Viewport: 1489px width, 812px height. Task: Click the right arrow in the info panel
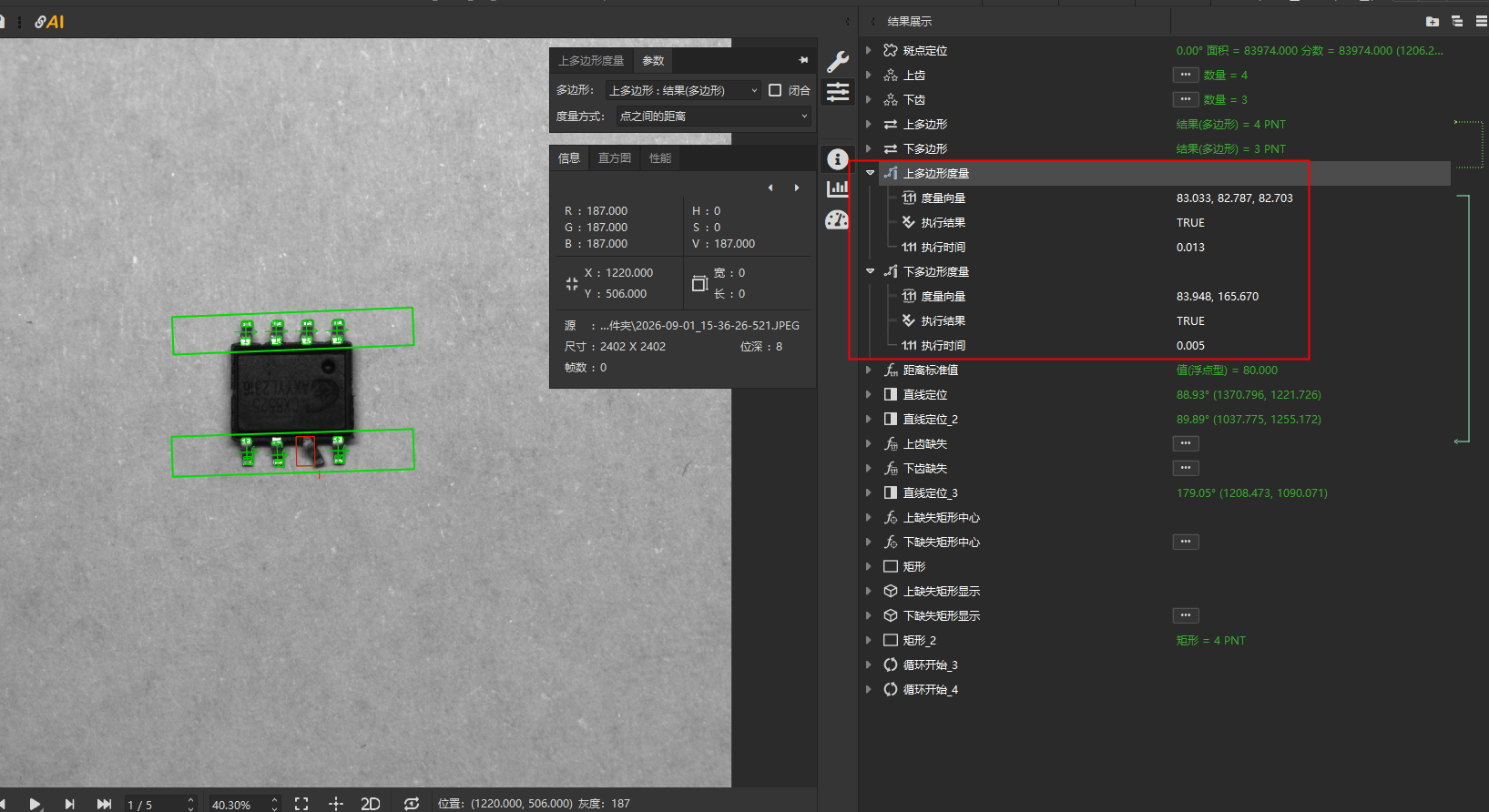pyautogui.click(x=797, y=188)
